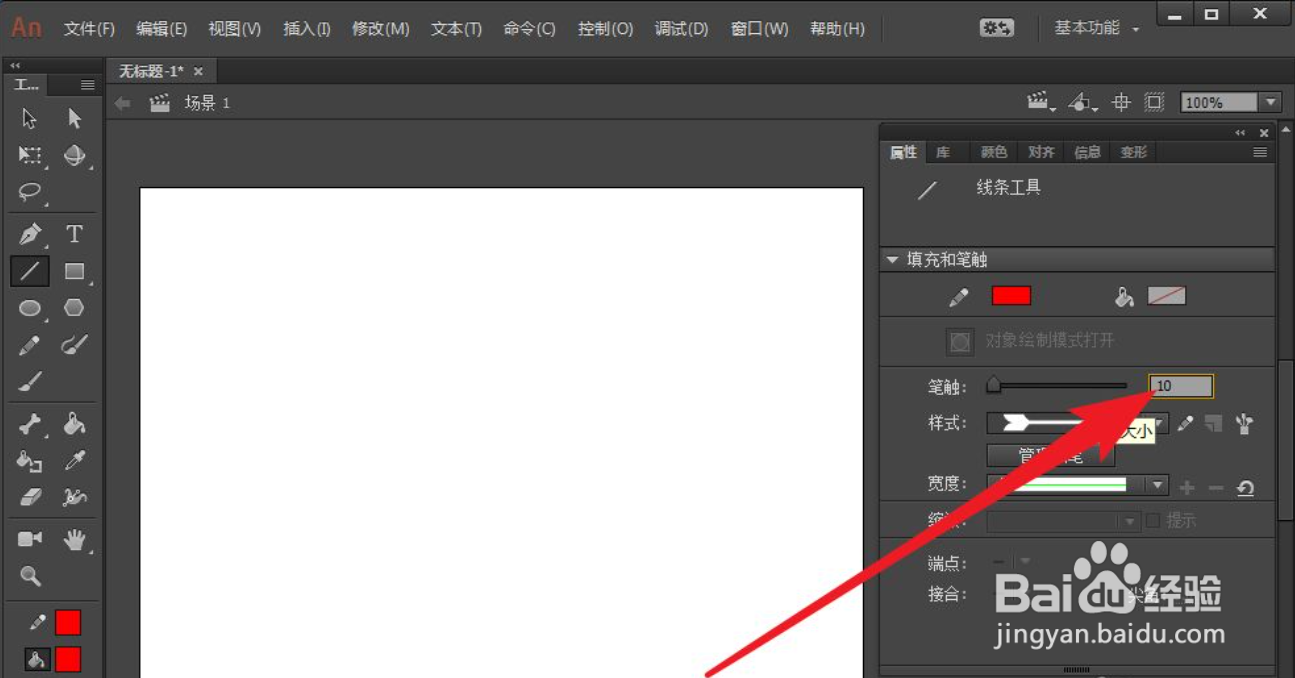Switch to the 变形 panel tab
The width and height of the screenshot is (1295, 678).
coord(1134,152)
